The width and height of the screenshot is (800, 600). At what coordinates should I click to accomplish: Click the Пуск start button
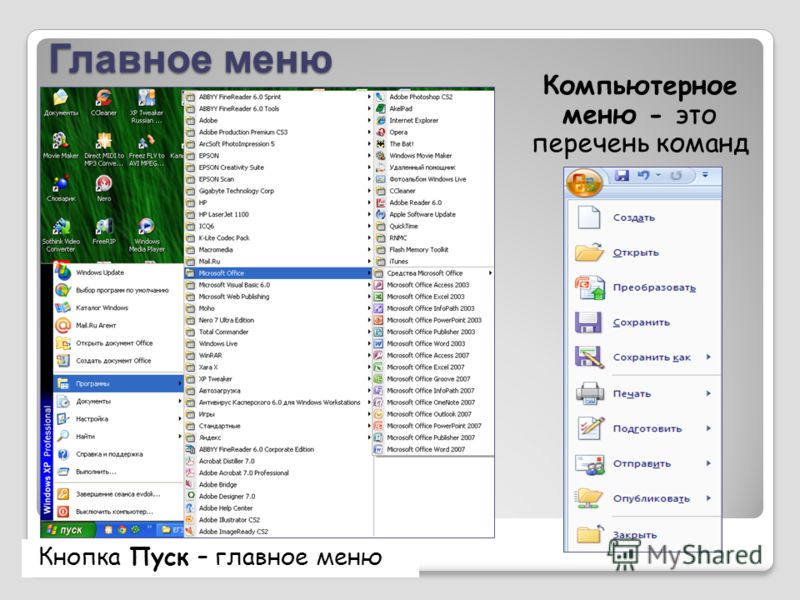(x=67, y=530)
